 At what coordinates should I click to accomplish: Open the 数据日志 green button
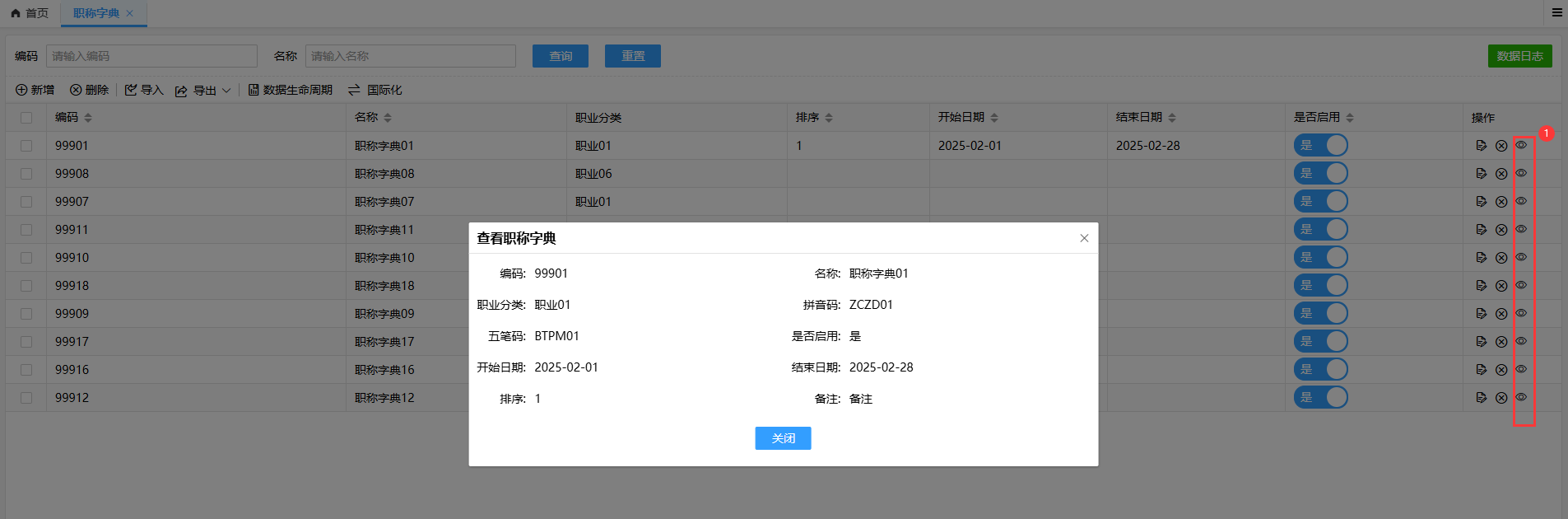click(x=1519, y=56)
